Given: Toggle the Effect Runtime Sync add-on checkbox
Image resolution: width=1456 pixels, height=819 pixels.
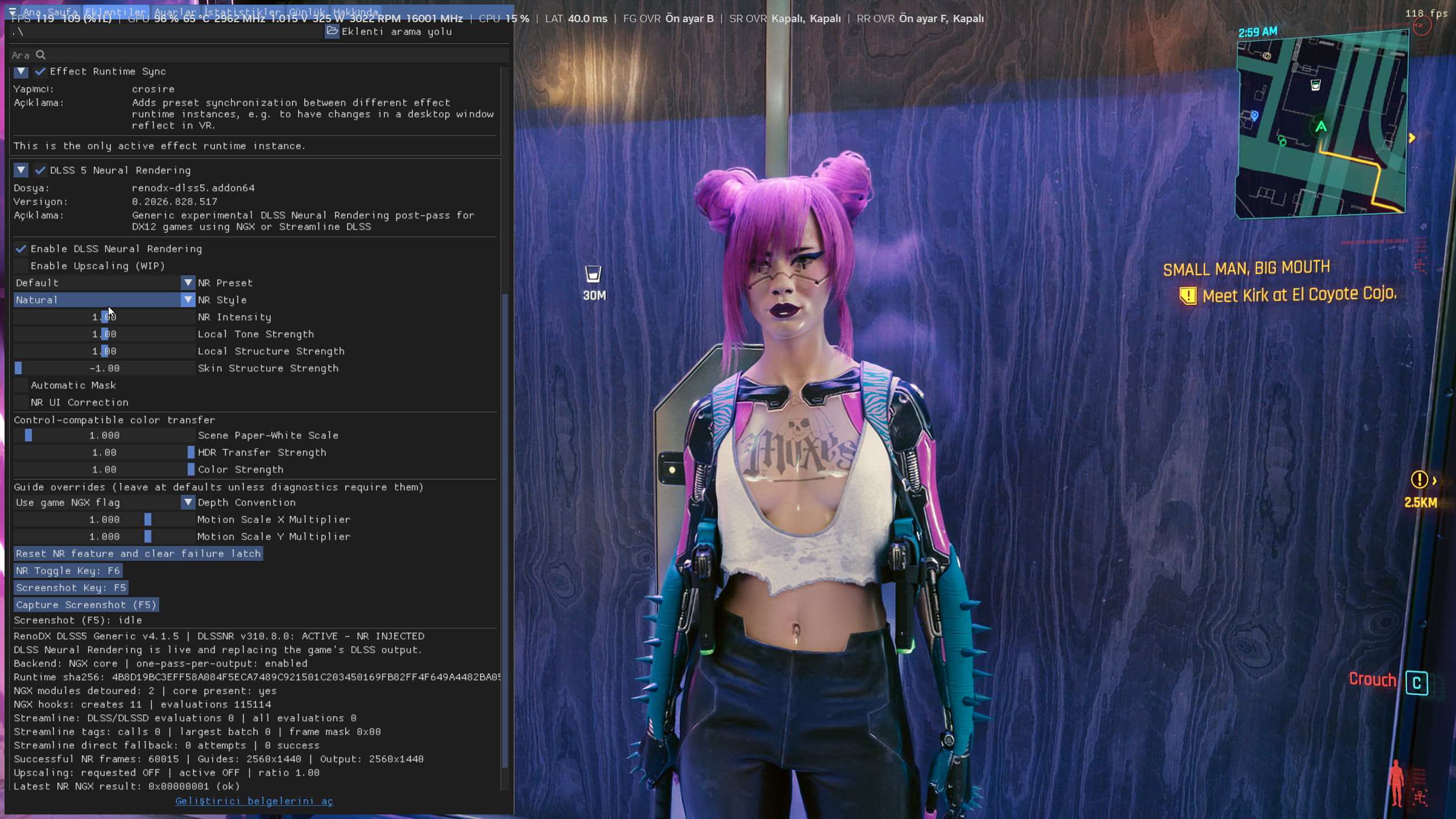Looking at the screenshot, I should pyautogui.click(x=40, y=72).
